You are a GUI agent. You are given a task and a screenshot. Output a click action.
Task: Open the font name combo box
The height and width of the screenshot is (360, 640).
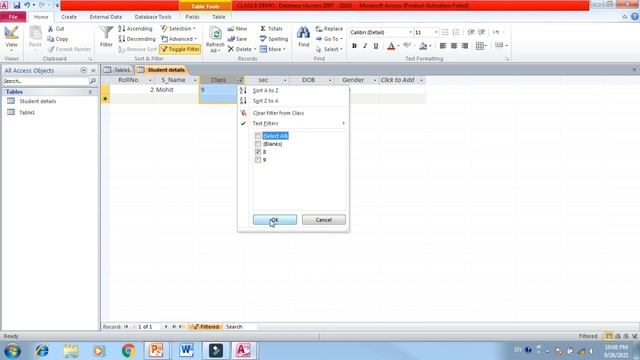(381, 32)
